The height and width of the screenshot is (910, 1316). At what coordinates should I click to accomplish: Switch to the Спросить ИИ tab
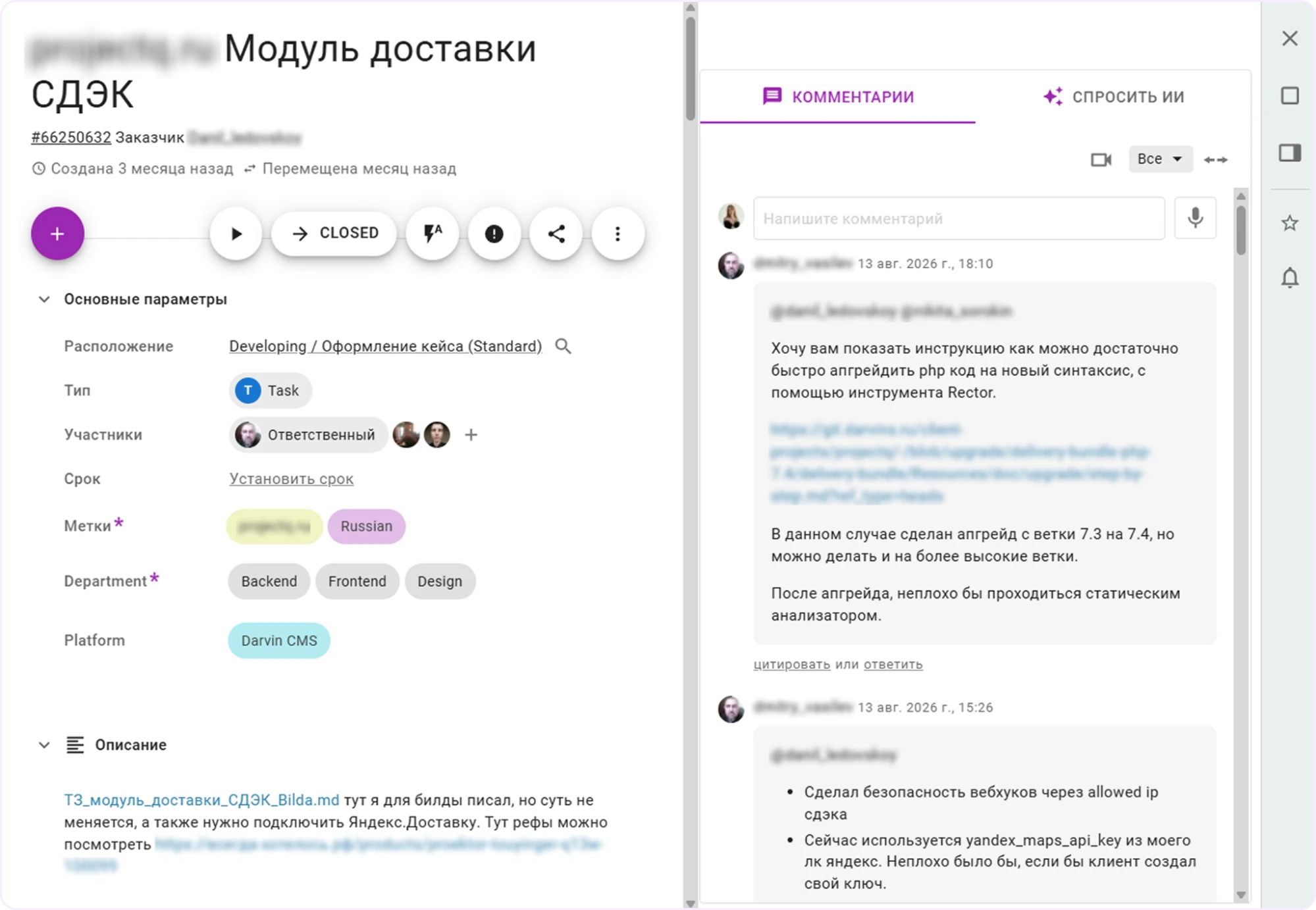(x=1113, y=97)
